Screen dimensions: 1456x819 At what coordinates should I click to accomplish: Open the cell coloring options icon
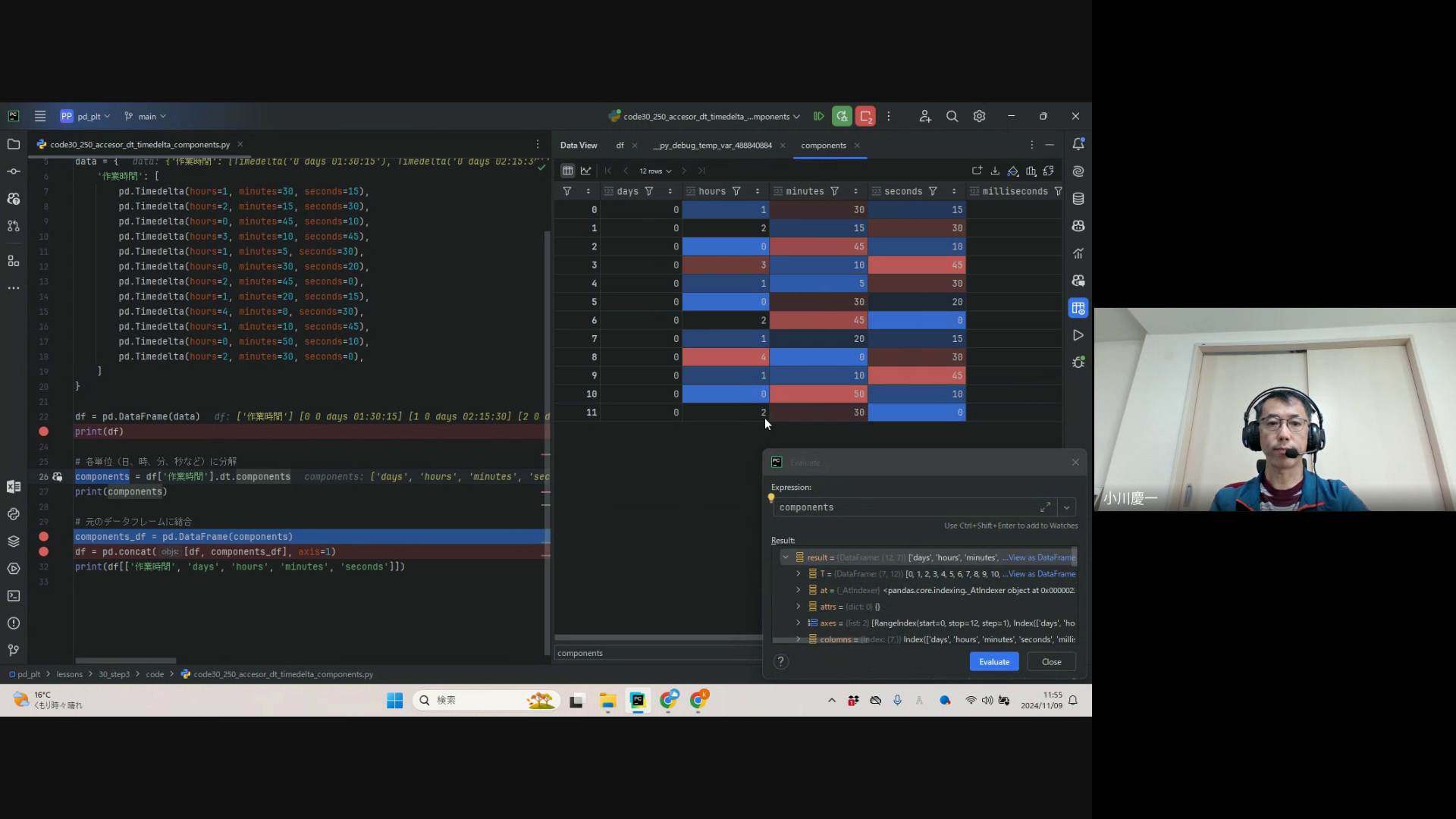[x=1012, y=171]
